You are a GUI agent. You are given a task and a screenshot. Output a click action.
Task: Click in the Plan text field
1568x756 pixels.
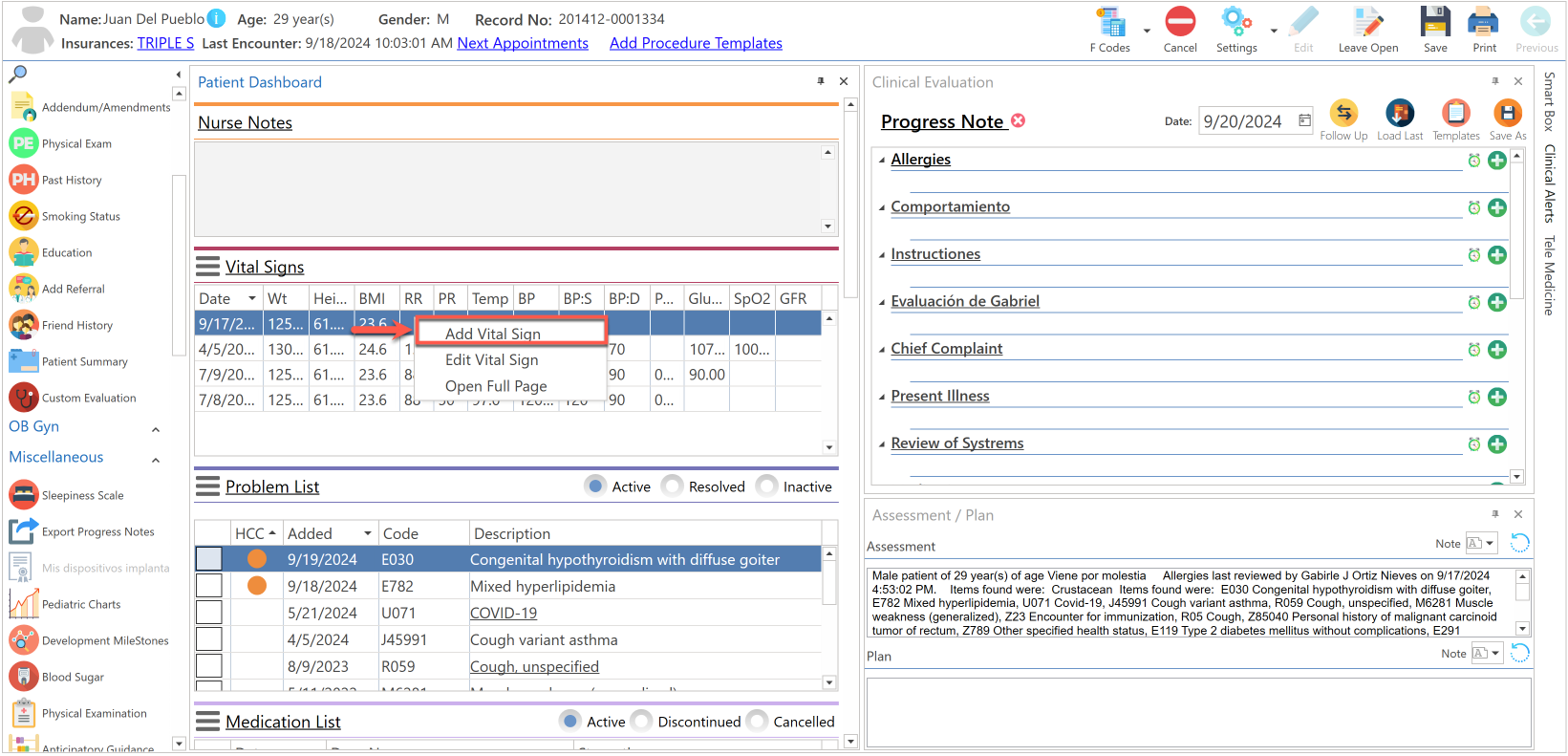click(x=1199, y=712)
